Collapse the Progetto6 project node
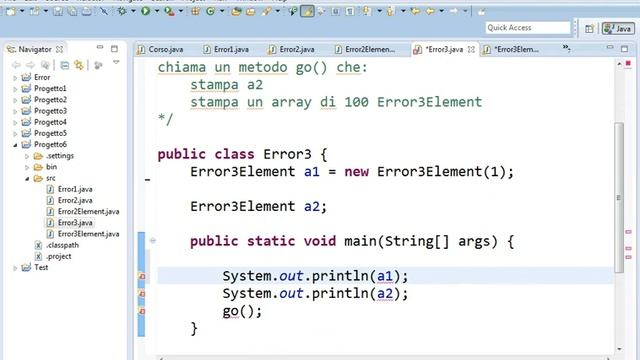 15,144
